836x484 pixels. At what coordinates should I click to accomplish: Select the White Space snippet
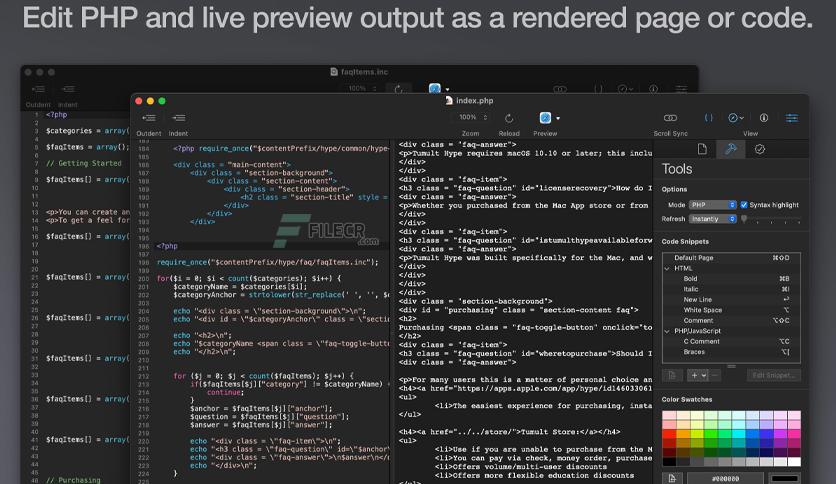click(x=731, y=310)
